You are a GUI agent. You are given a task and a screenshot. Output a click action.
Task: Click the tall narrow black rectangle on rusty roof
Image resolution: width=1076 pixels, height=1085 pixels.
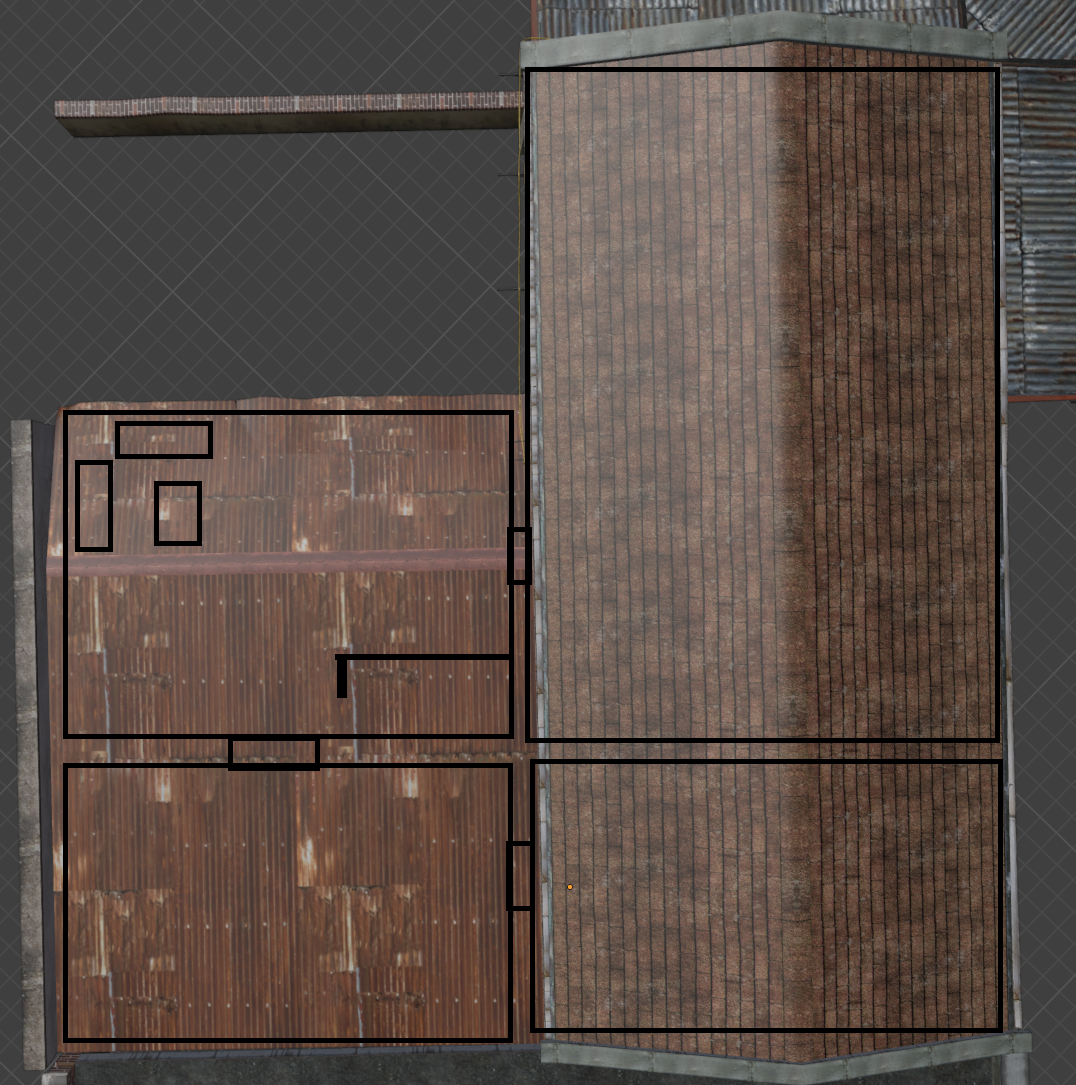tap(93, 506)
